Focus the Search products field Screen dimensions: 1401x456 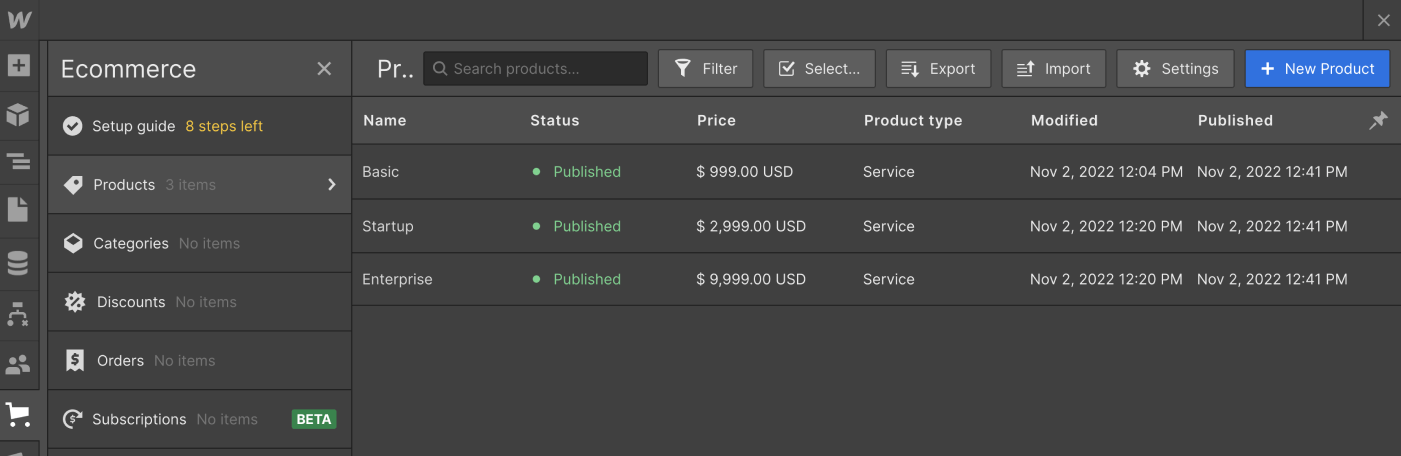pyautogui.click(x=535, y=69)
